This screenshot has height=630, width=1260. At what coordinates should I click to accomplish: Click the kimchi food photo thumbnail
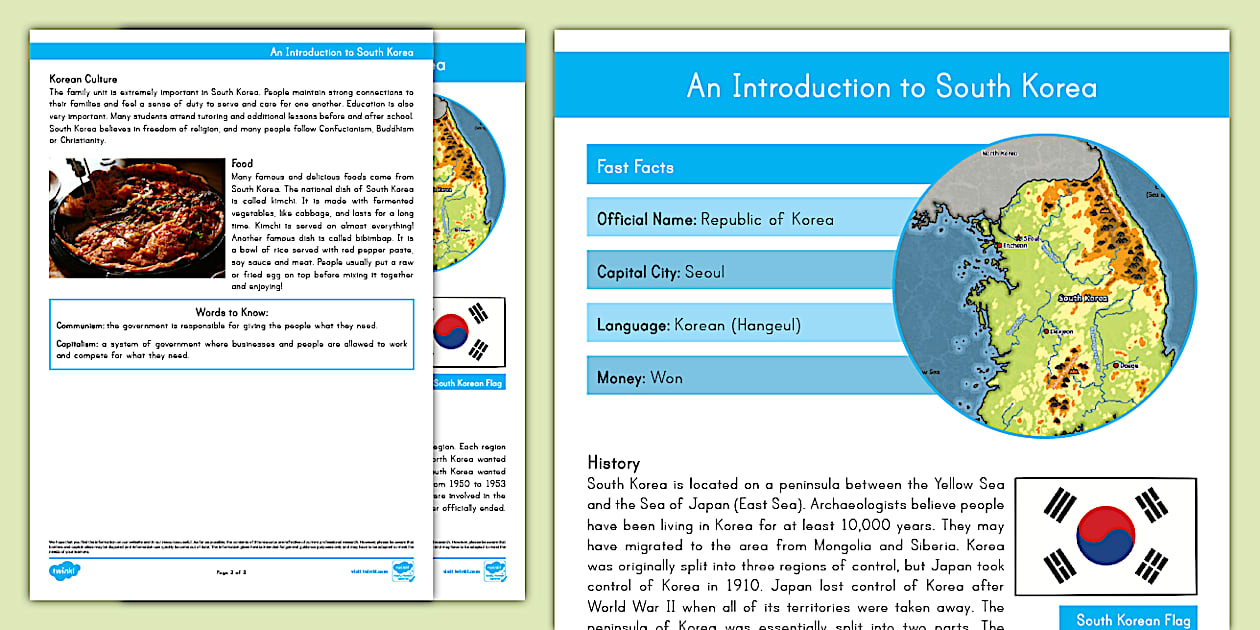137,217
